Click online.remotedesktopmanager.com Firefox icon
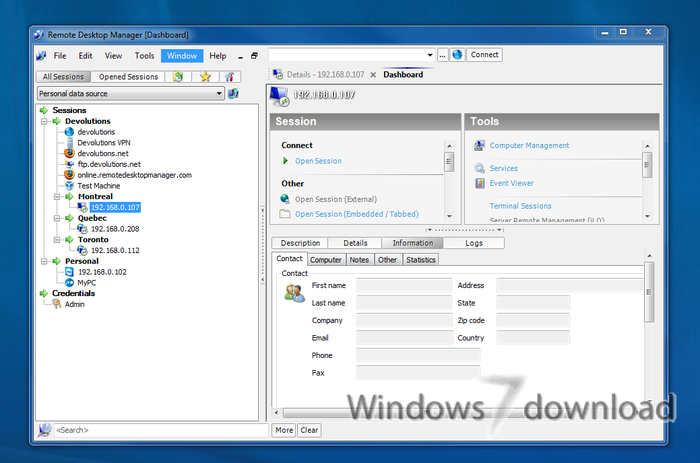Screen dimensions: 700x463 click(69, 175)
